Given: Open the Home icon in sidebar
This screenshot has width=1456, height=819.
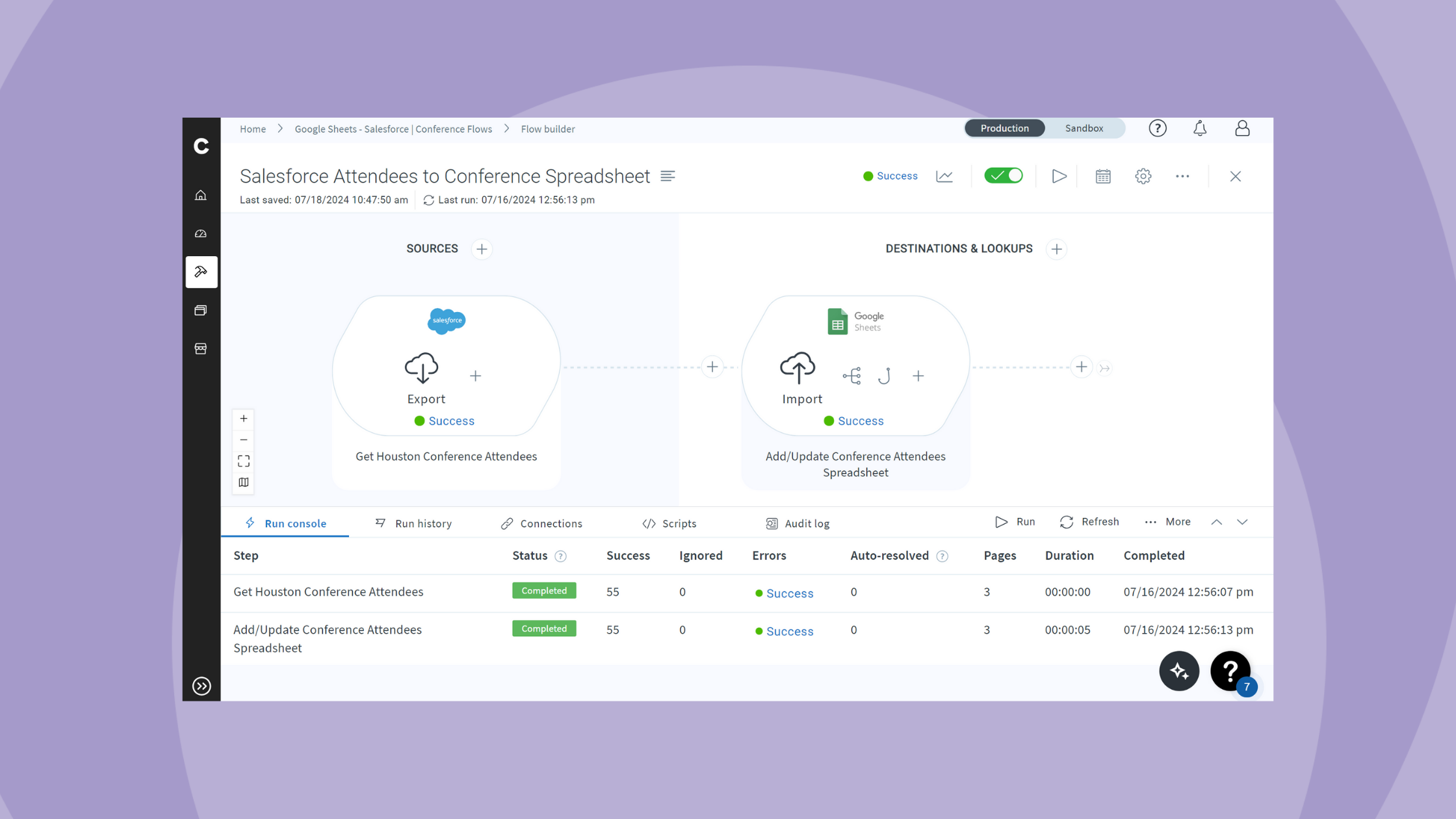Looking at the screenshot, I should coord(201,196).
